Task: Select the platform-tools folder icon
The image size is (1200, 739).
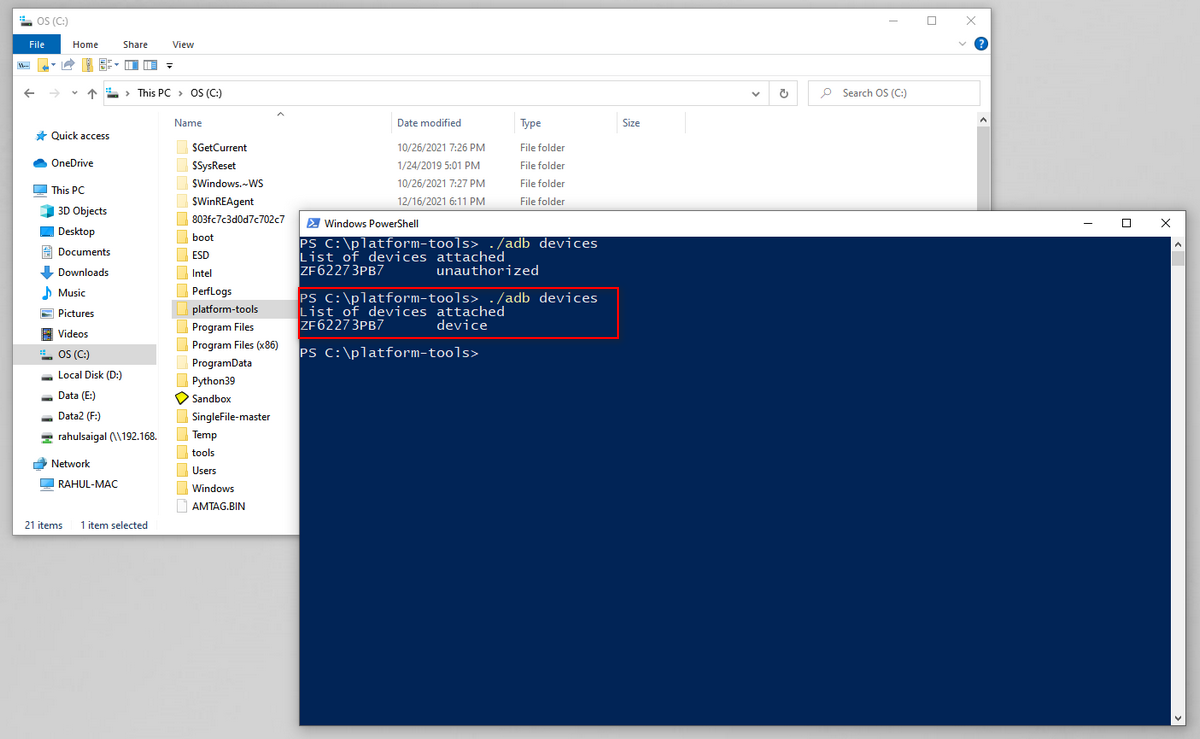Action: point(182,309)
